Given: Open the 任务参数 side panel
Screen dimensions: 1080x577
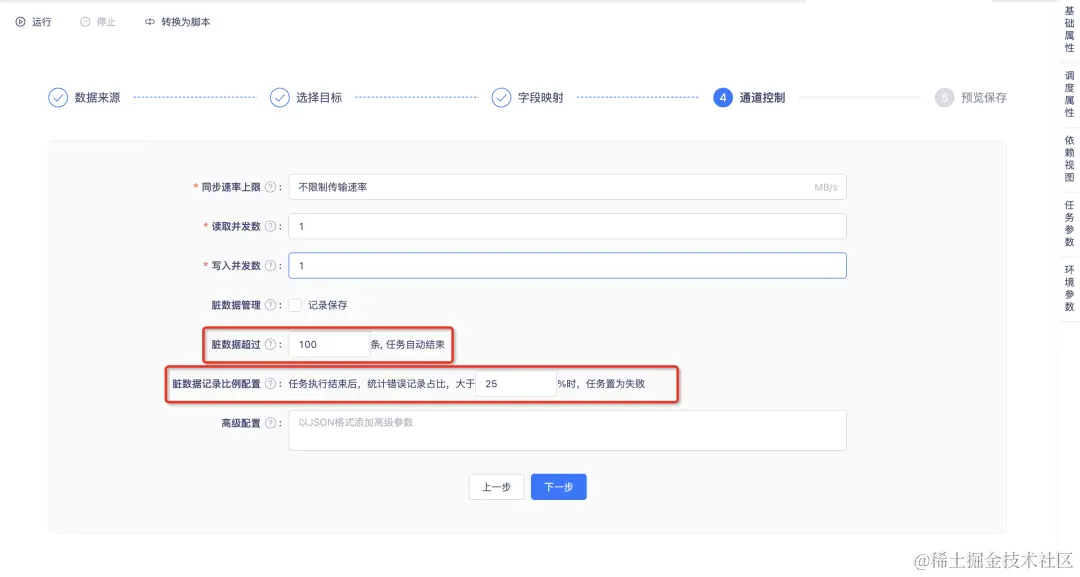Looking at the screenshot, I should pyautogui.click(x=1069, y=224).
